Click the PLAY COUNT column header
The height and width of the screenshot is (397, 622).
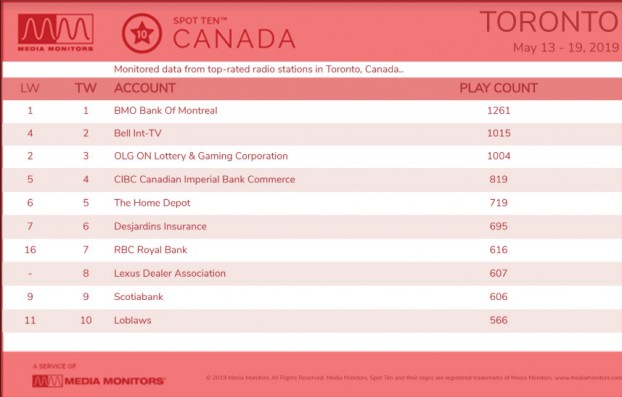(499, 88)
